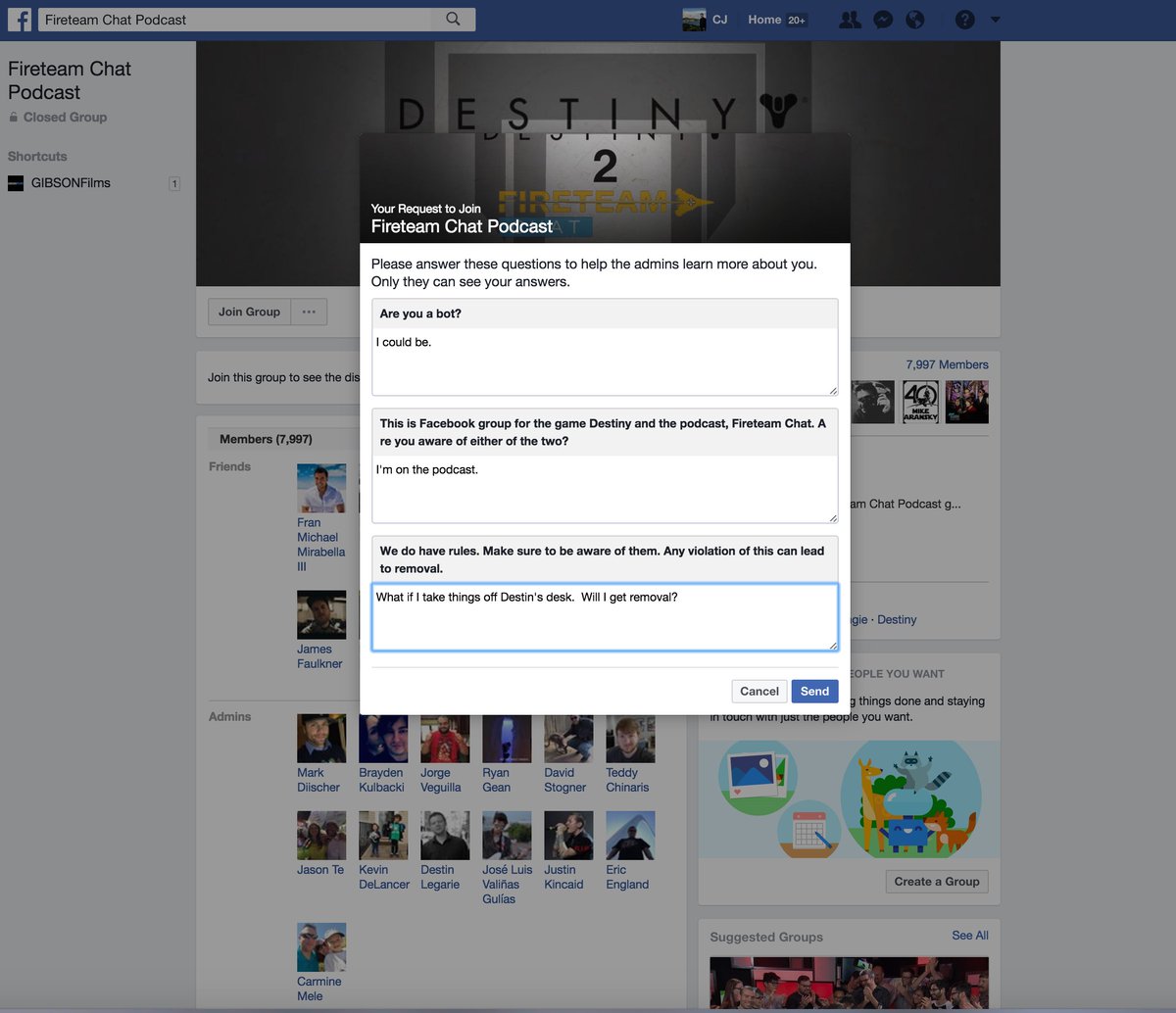The height and width of the screenshot is (1013, 1176).
Task: Click the 'Are you a bot?' answer box
Action: (x=605, y=362)
